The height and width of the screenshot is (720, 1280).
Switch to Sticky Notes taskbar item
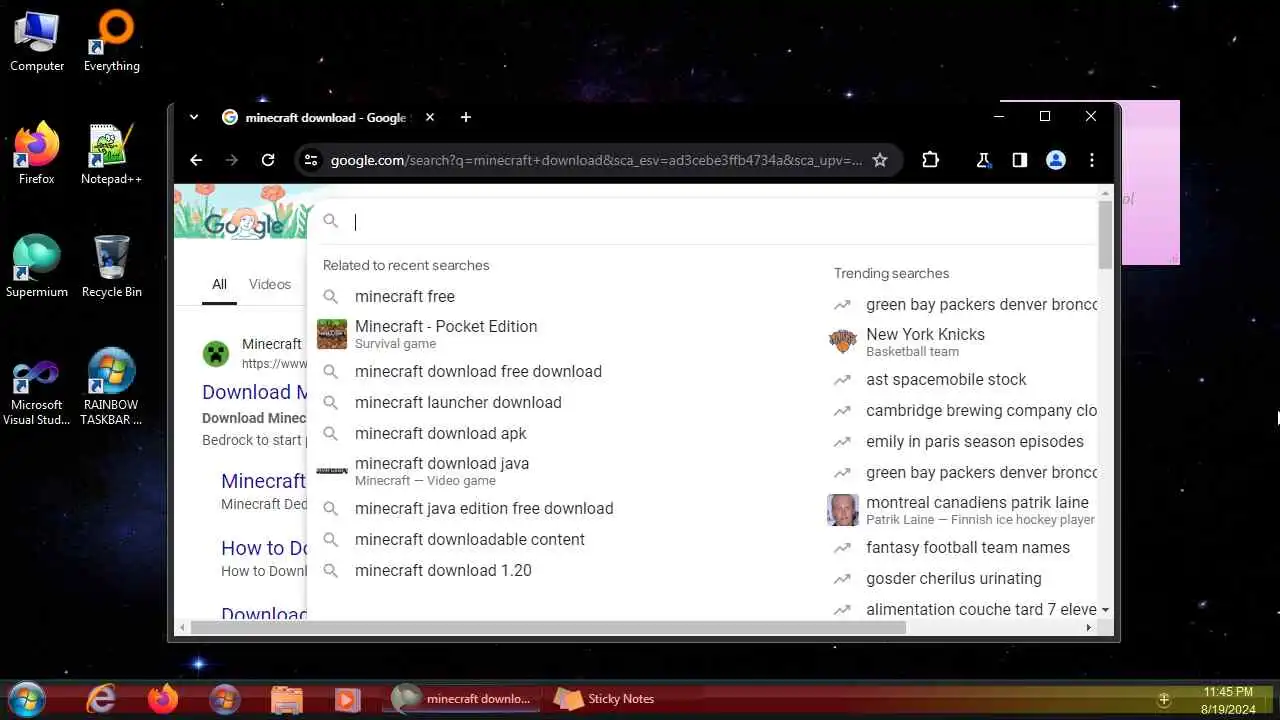coord(604,699)
